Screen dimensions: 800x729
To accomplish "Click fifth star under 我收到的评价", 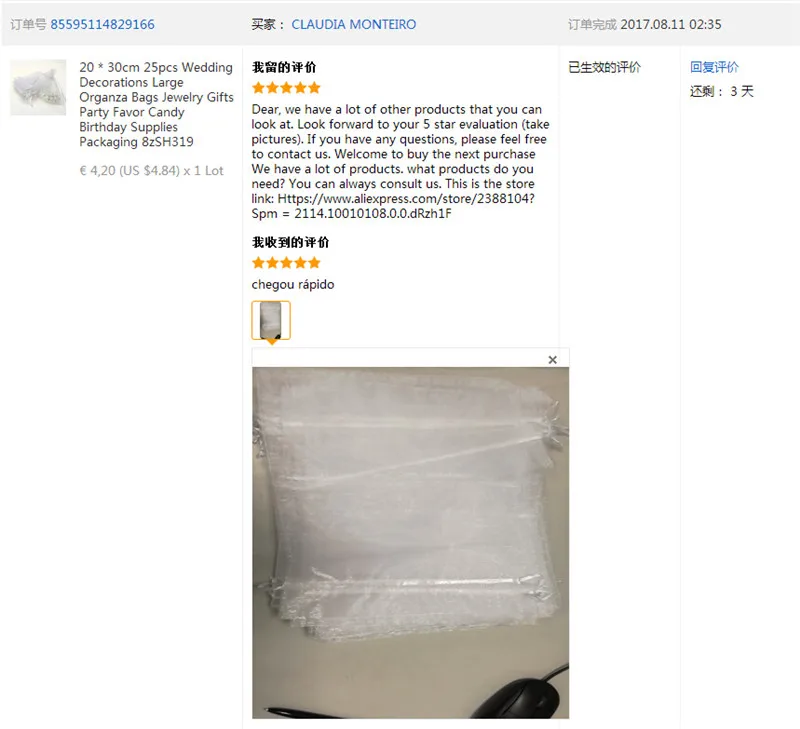I will [x=314, y=263].
